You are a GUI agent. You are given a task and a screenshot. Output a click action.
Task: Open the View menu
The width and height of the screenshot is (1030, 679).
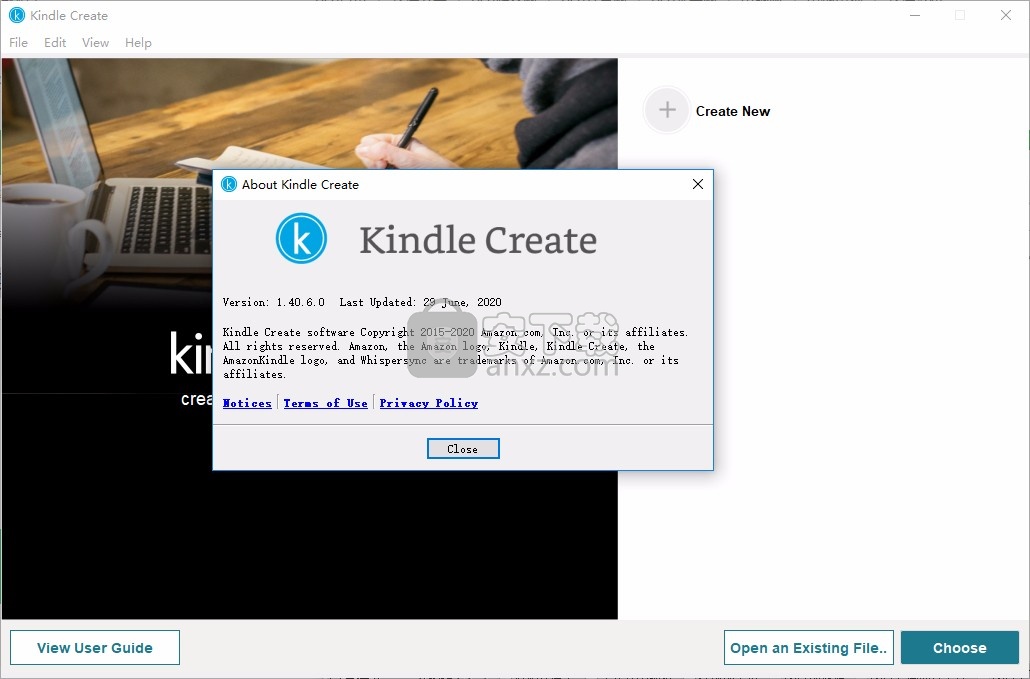95,43
